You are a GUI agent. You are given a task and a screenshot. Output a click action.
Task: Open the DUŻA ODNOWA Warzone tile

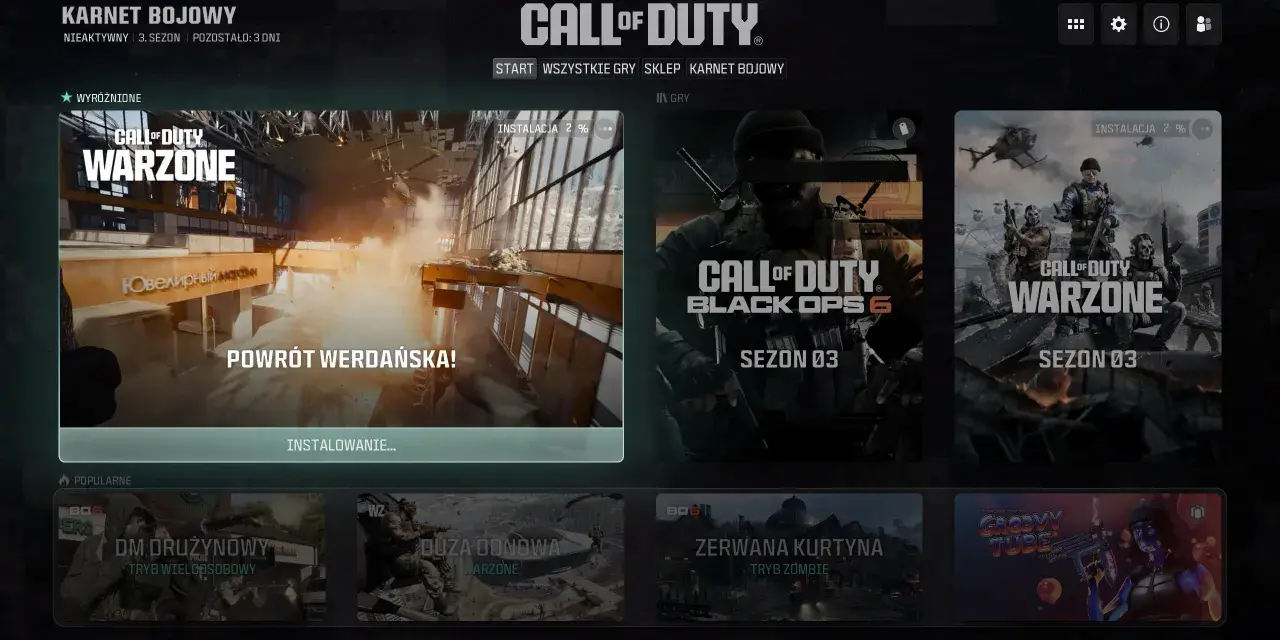(x=490, y=557)
